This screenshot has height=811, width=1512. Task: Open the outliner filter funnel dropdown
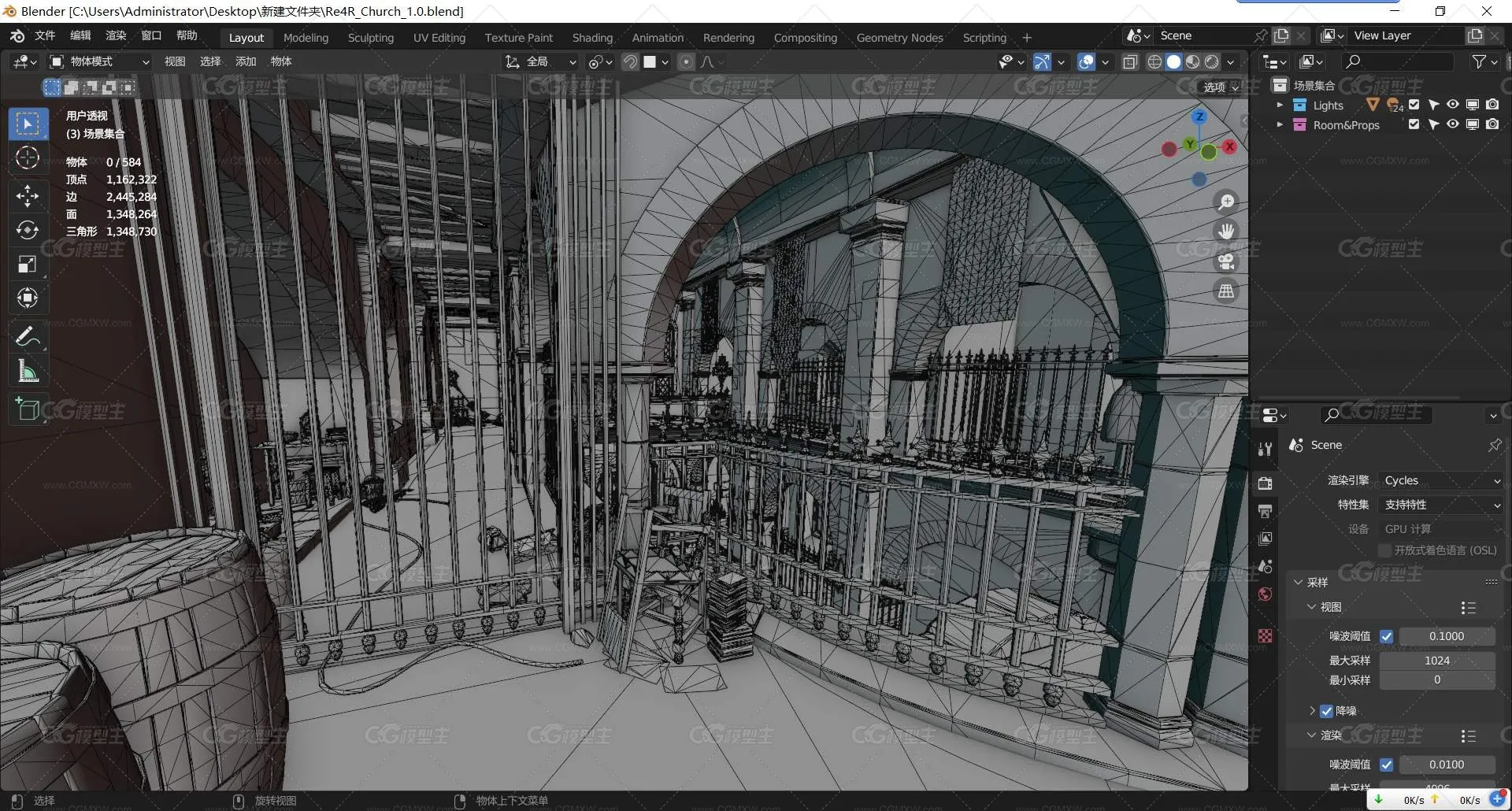coord(1484,61)
